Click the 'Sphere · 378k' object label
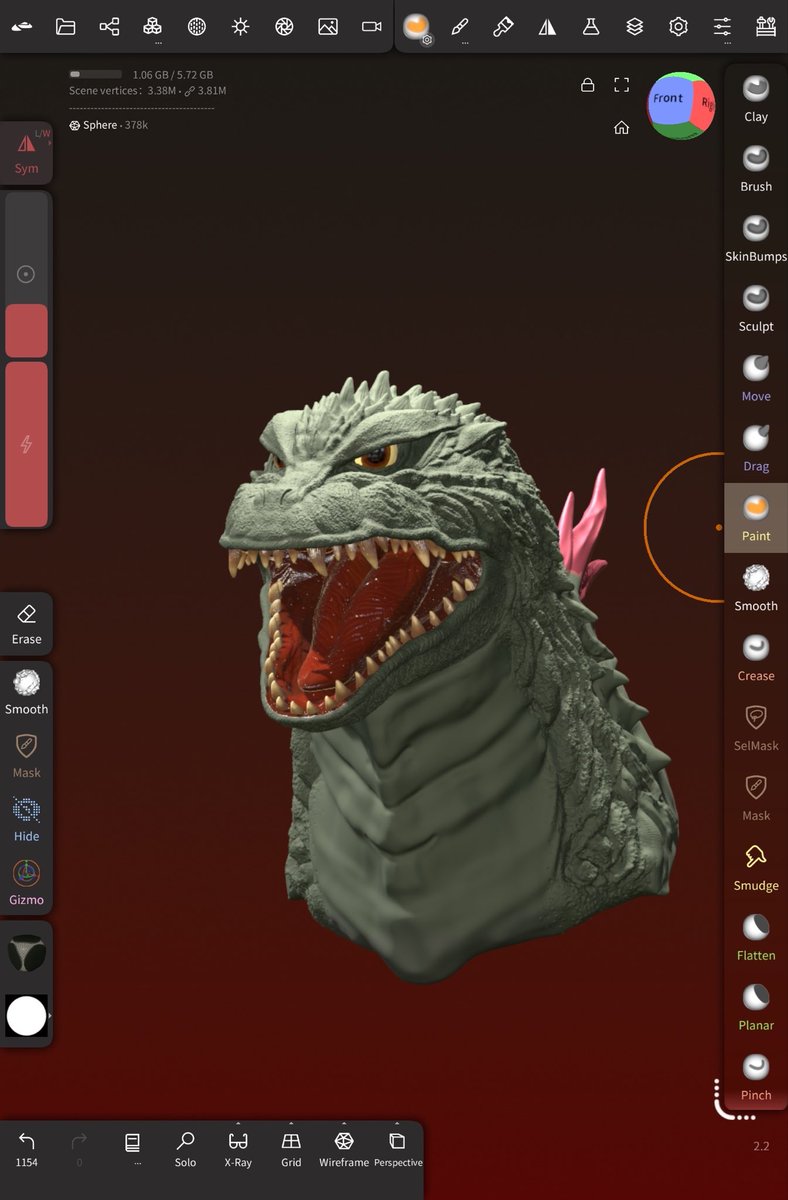Viewport: 788px width, 1200px height. click(108, 125)
